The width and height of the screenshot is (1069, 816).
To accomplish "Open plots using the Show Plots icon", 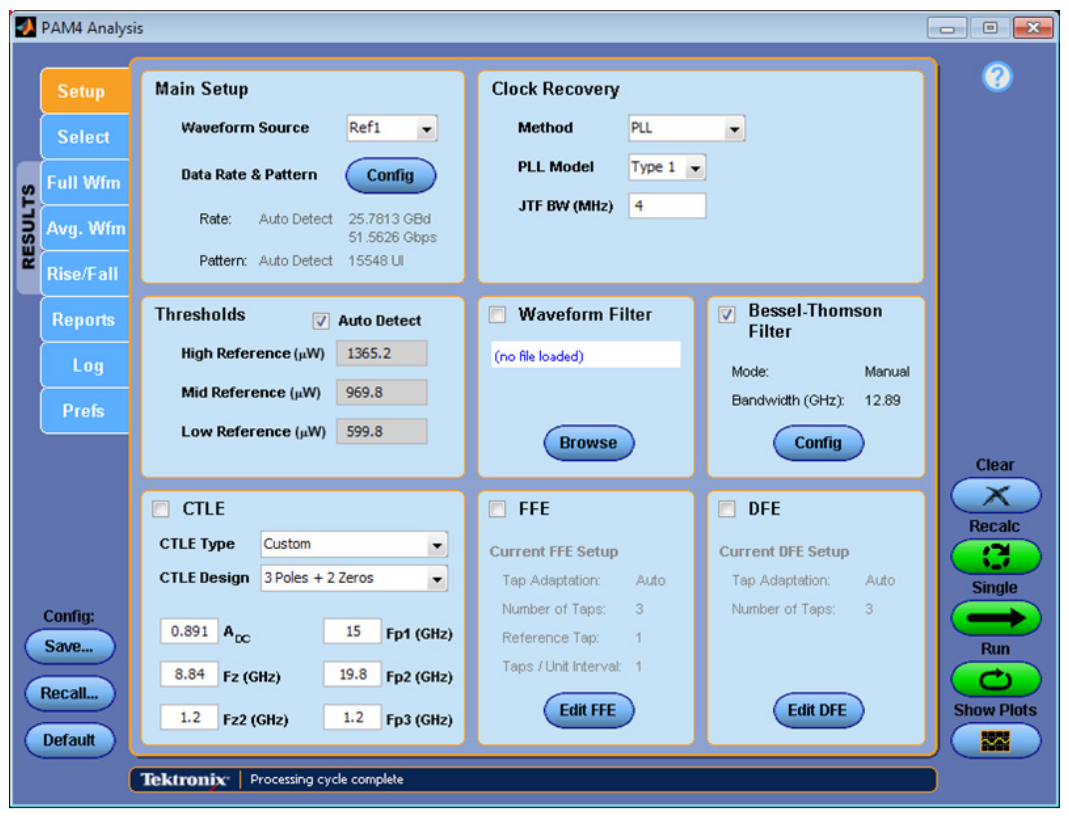I will click(x=995, y=740).
